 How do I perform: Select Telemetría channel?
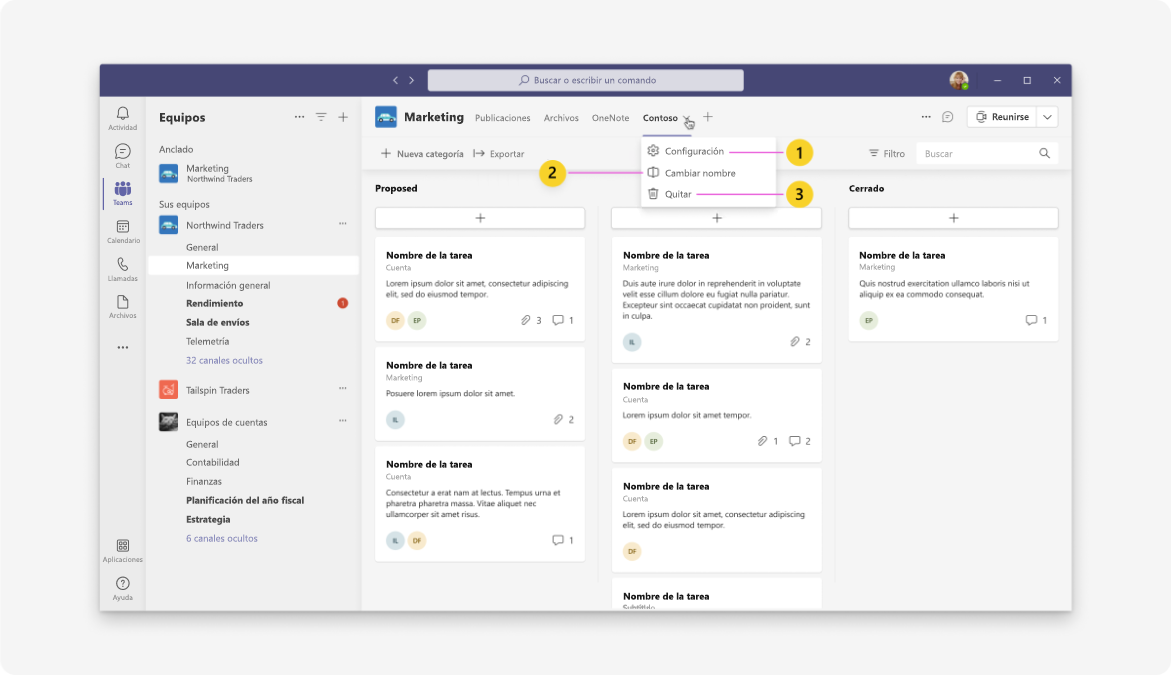207,342
